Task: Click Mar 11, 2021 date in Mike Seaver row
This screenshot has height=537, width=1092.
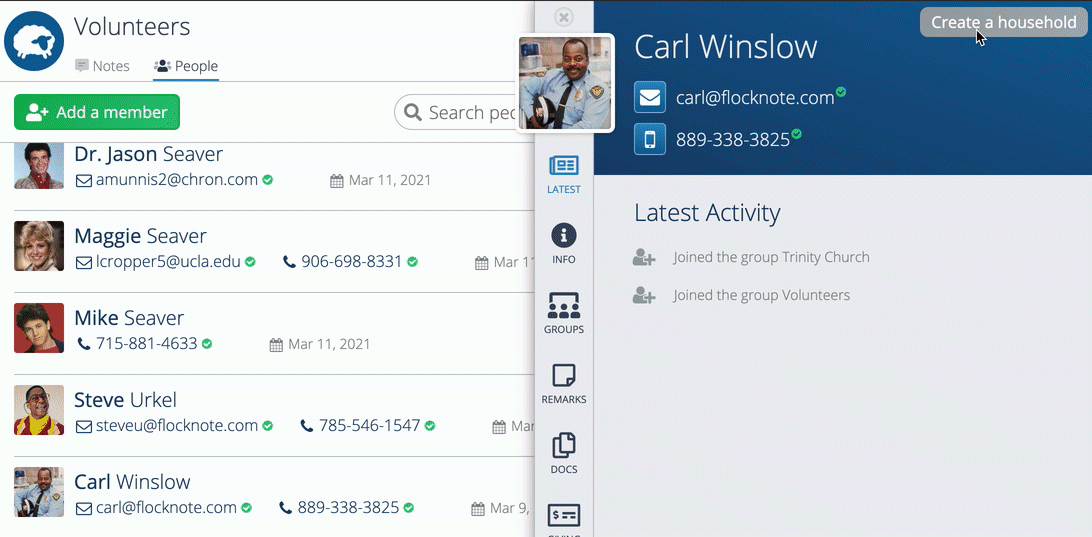Action: click(x=329, y=344)
